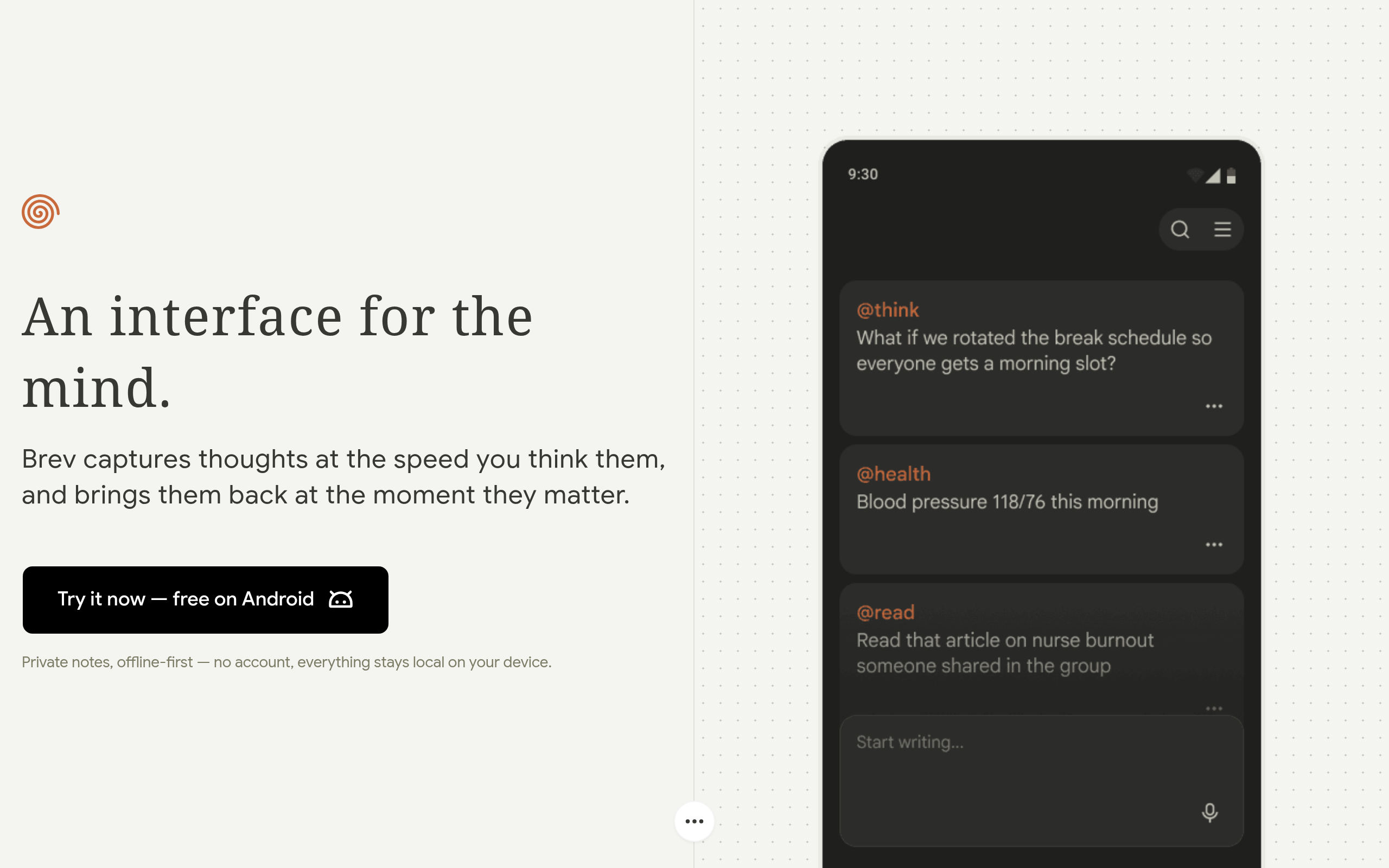Image resolution: width=1389 pixels, height=868 pixels.
Task: Open the hamburger menu in phone mockup
Action: pos(1222,229)
